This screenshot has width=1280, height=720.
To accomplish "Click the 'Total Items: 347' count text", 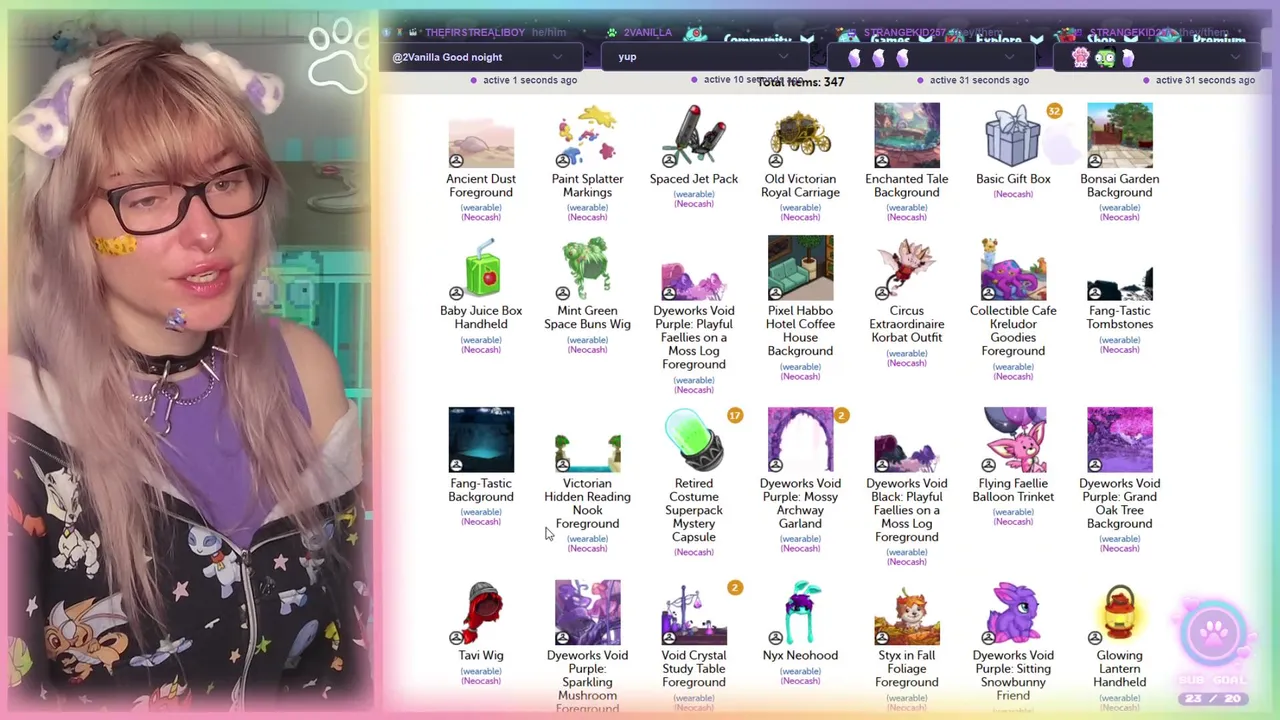I will point(800,82).
